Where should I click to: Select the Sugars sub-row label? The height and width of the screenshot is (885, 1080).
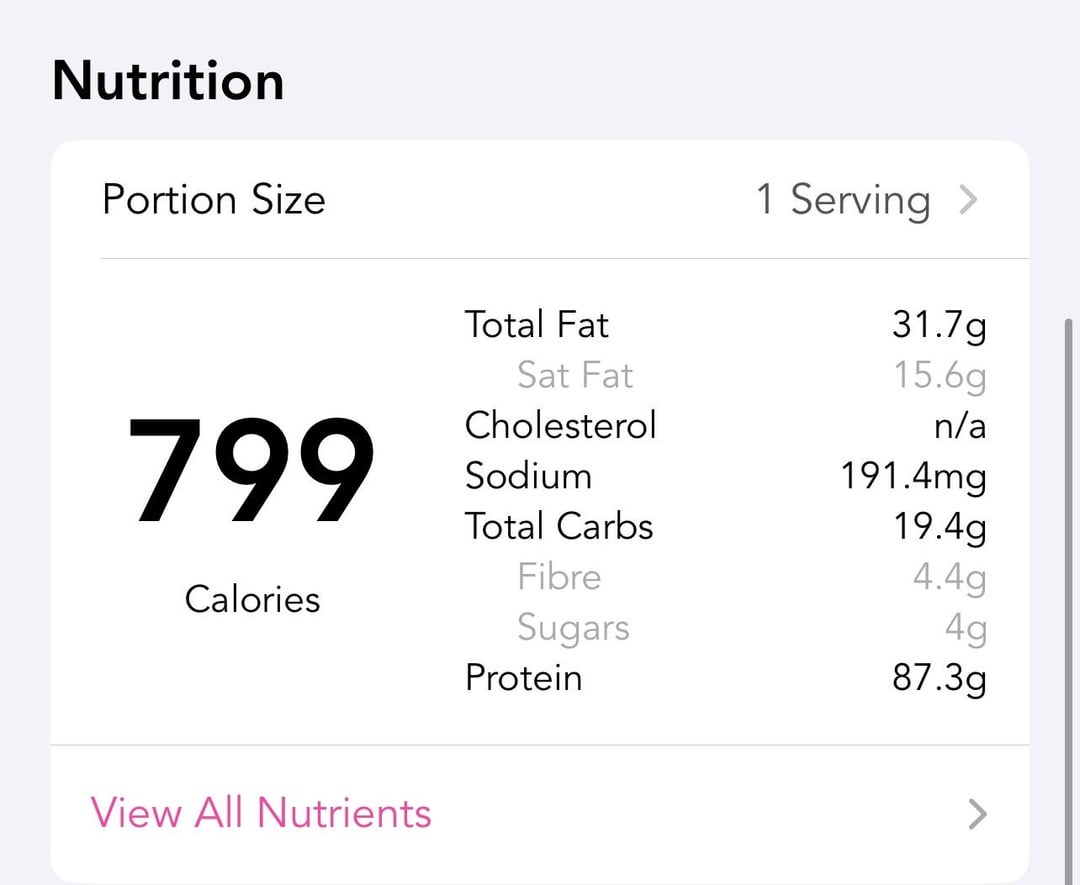pos(573,628)
